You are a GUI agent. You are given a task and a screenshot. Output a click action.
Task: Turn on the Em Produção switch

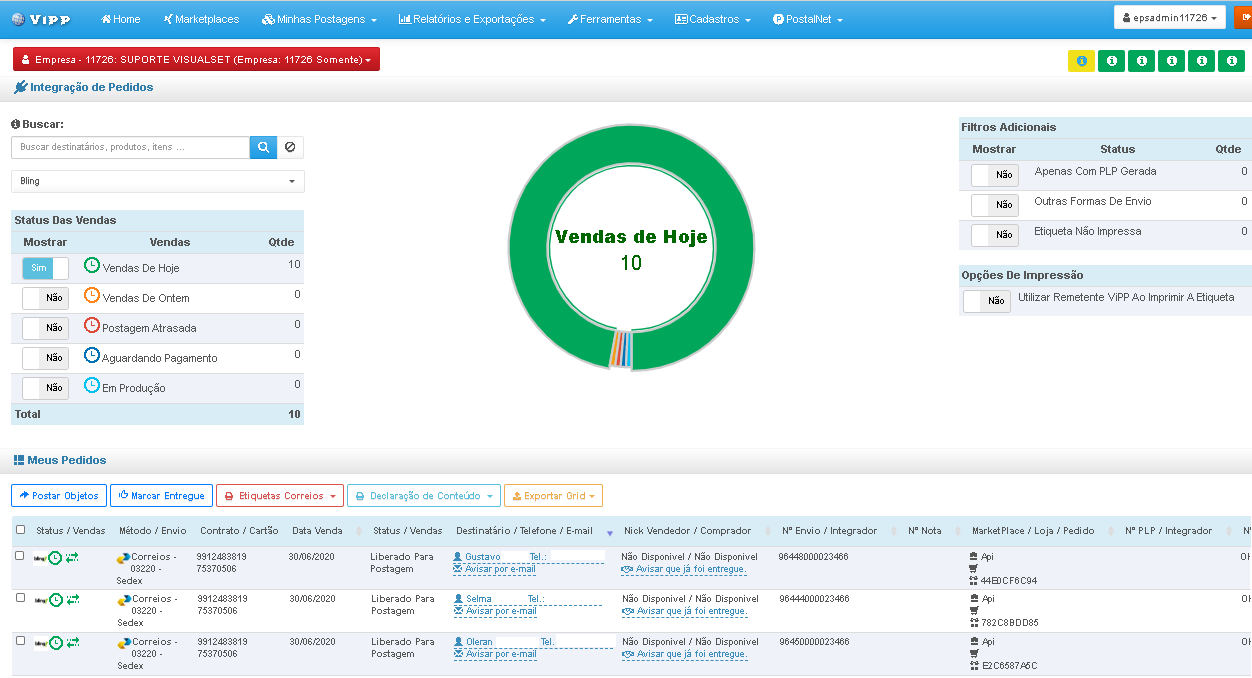click(46, 388)
